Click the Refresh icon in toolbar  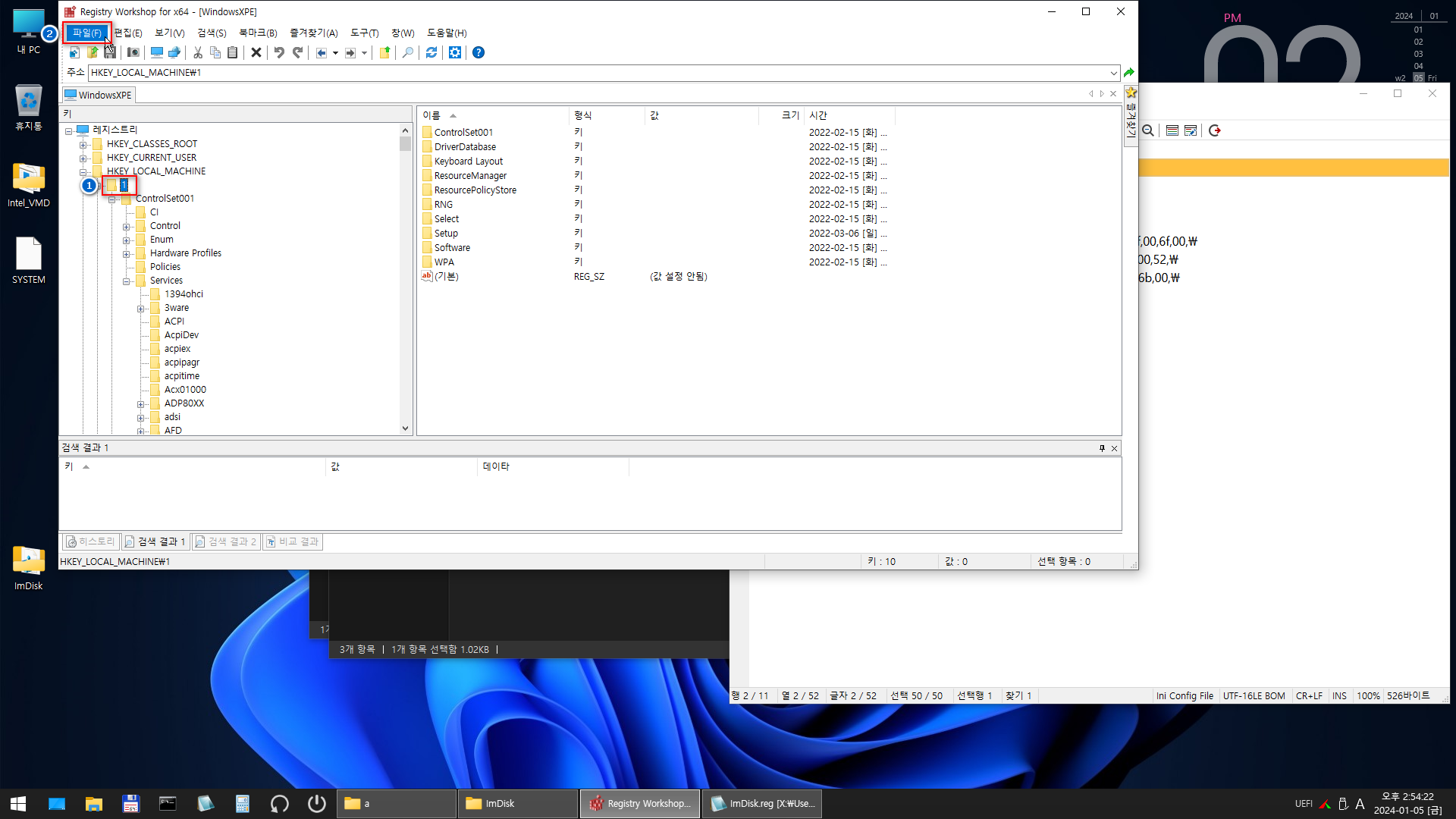tap(431, 52)
